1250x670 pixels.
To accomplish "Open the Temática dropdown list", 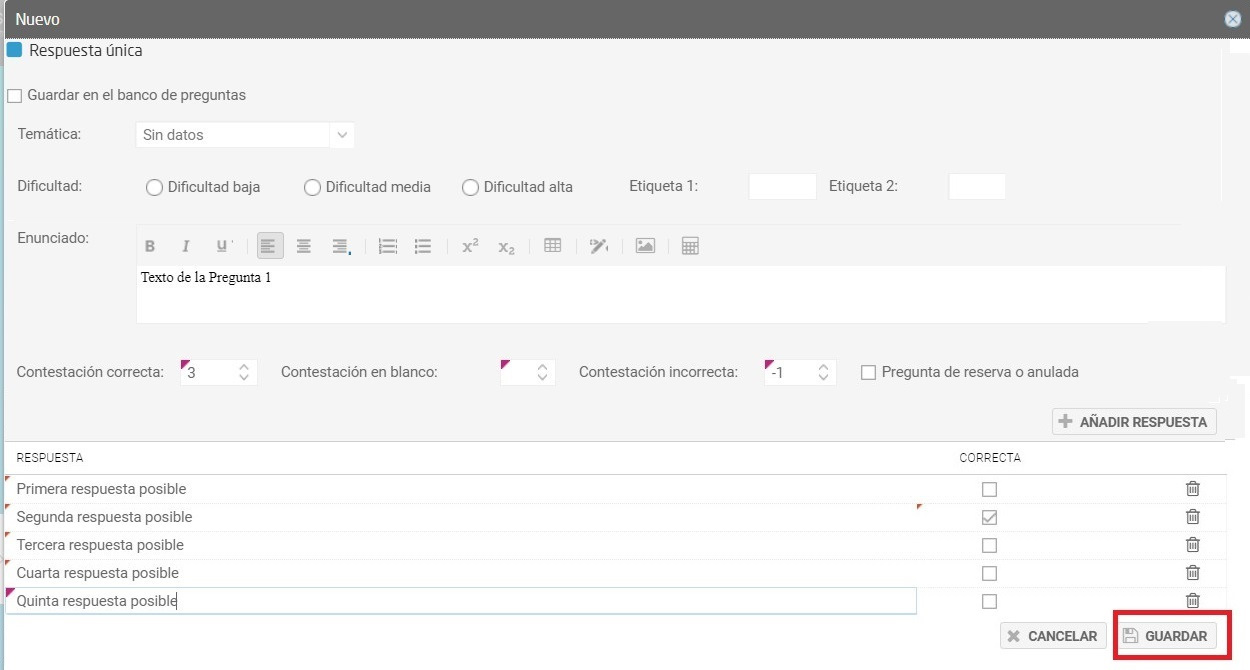I will [x=342, y=135].
